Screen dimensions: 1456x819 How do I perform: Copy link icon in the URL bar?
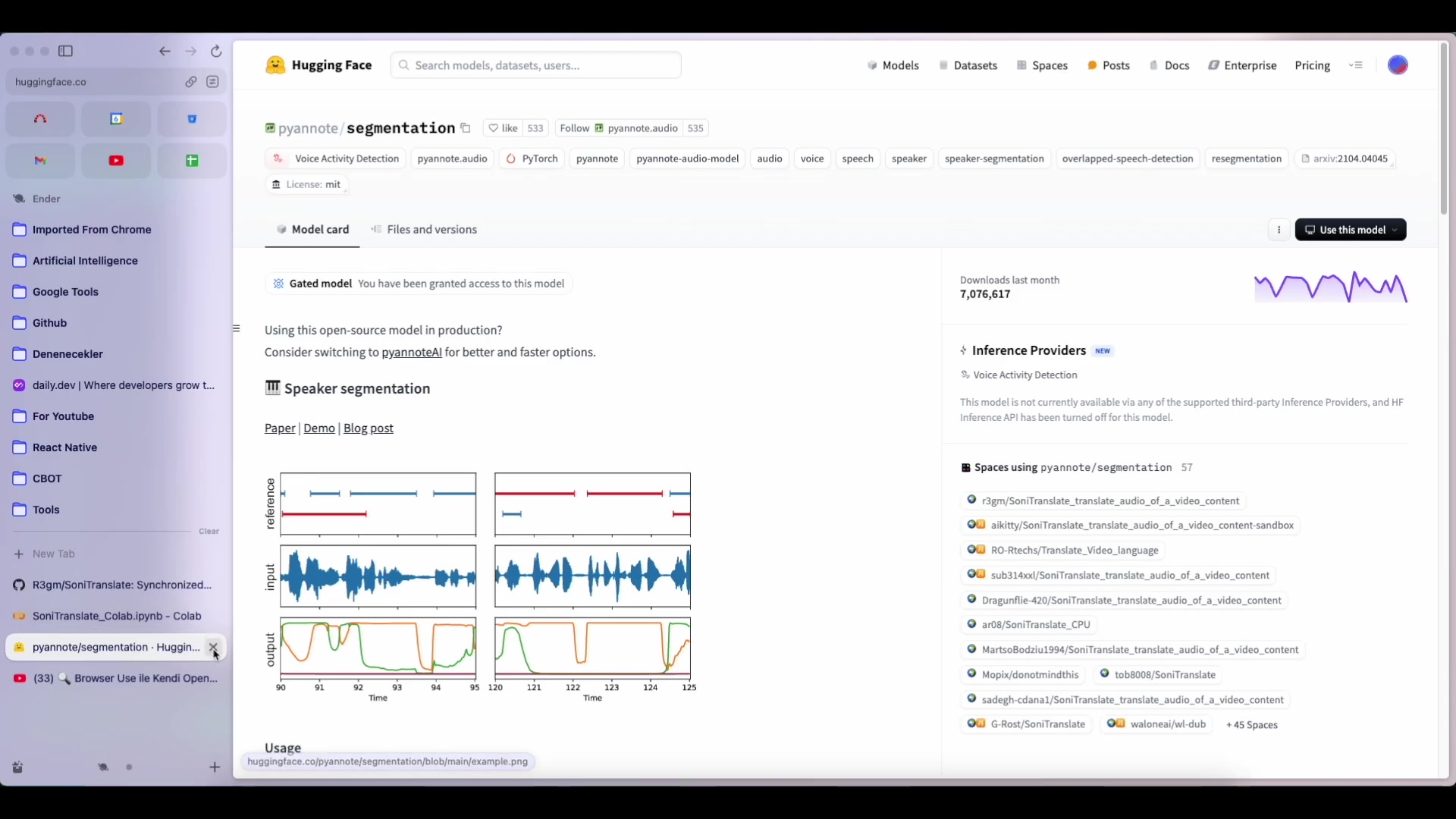coord(191,82)
